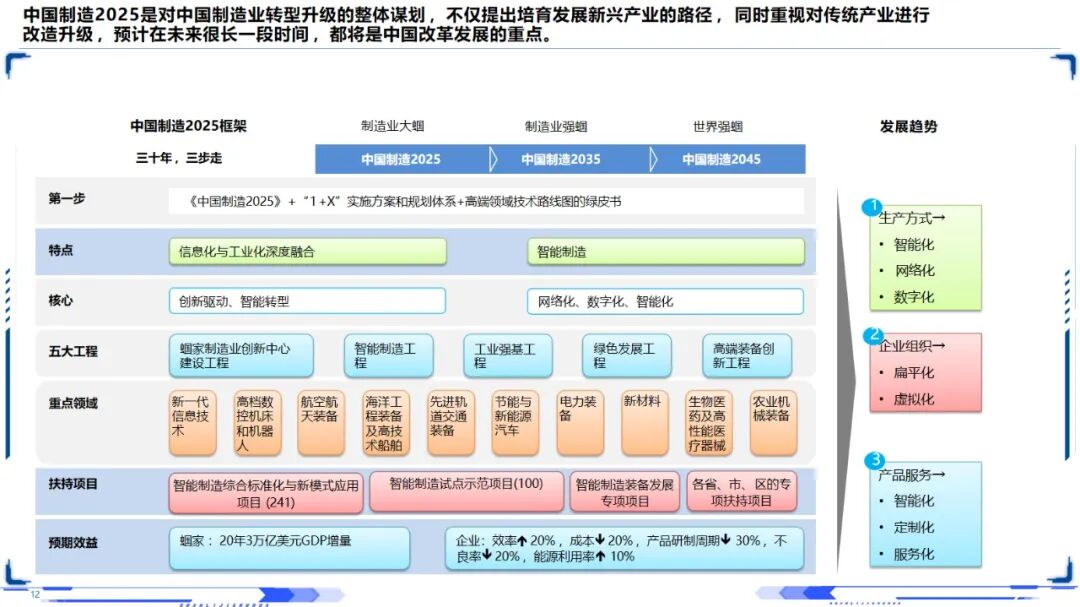Select the blue box 国家：20年3万亿美元GDP增量

click(x=289, y=548)
